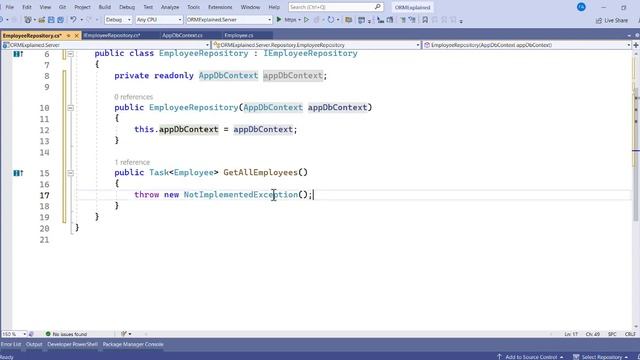
Task: Click the Save All icon in toolbar
Action: [x=60, y=20]
